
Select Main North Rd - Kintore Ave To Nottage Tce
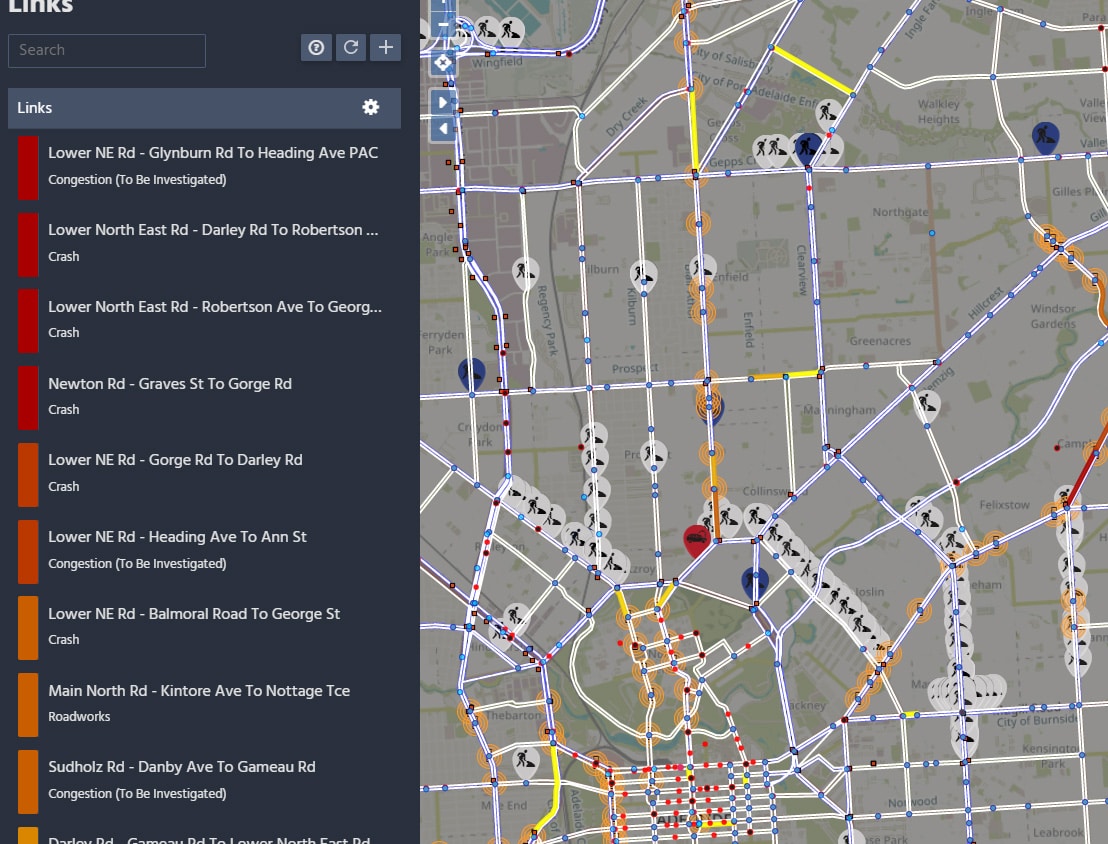(x=199, y=702)
